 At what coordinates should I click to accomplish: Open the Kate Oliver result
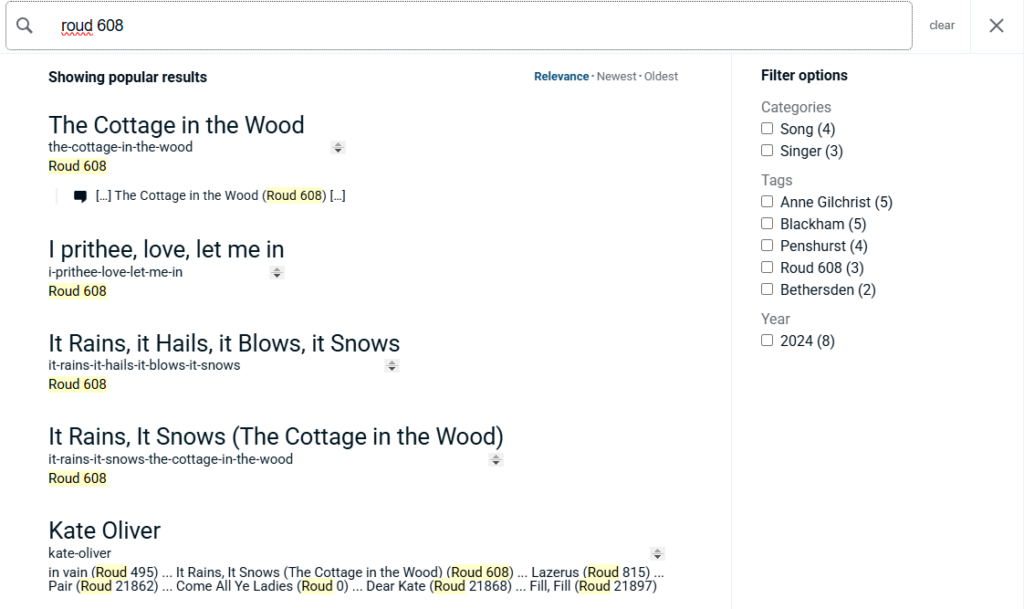click(x=104, y=530)
